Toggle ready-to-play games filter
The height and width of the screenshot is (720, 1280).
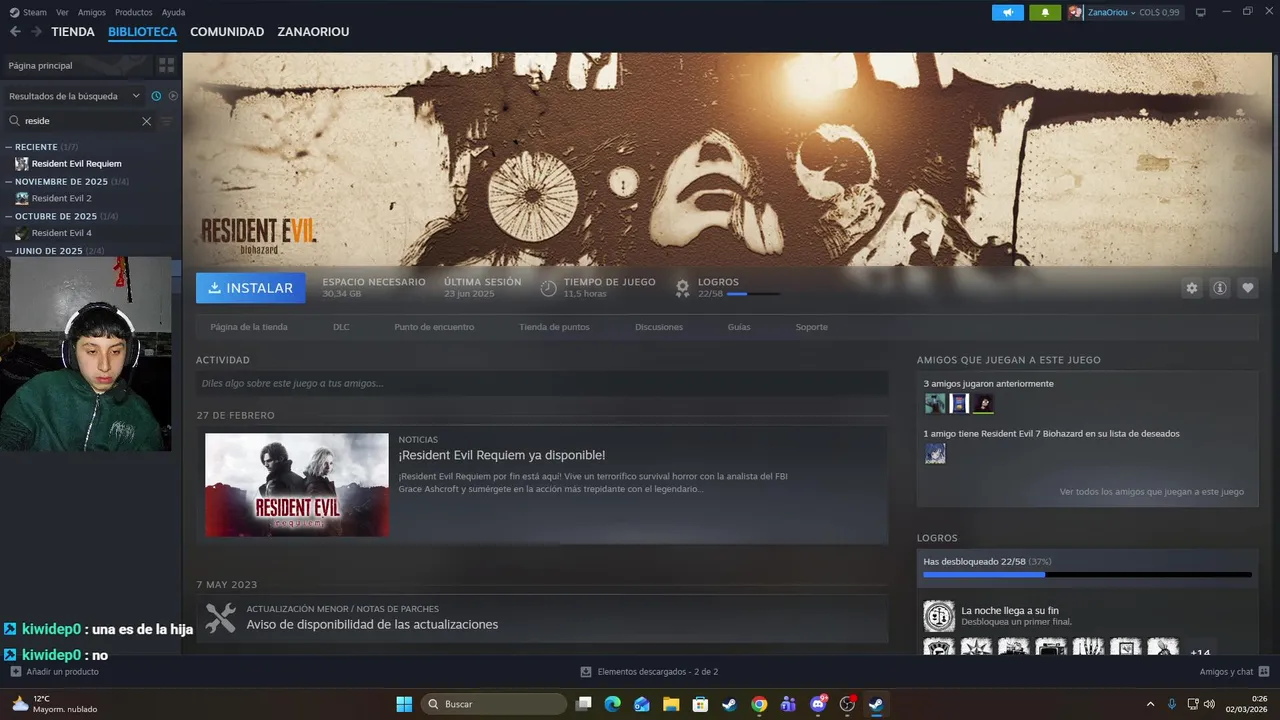pos(173,96)
